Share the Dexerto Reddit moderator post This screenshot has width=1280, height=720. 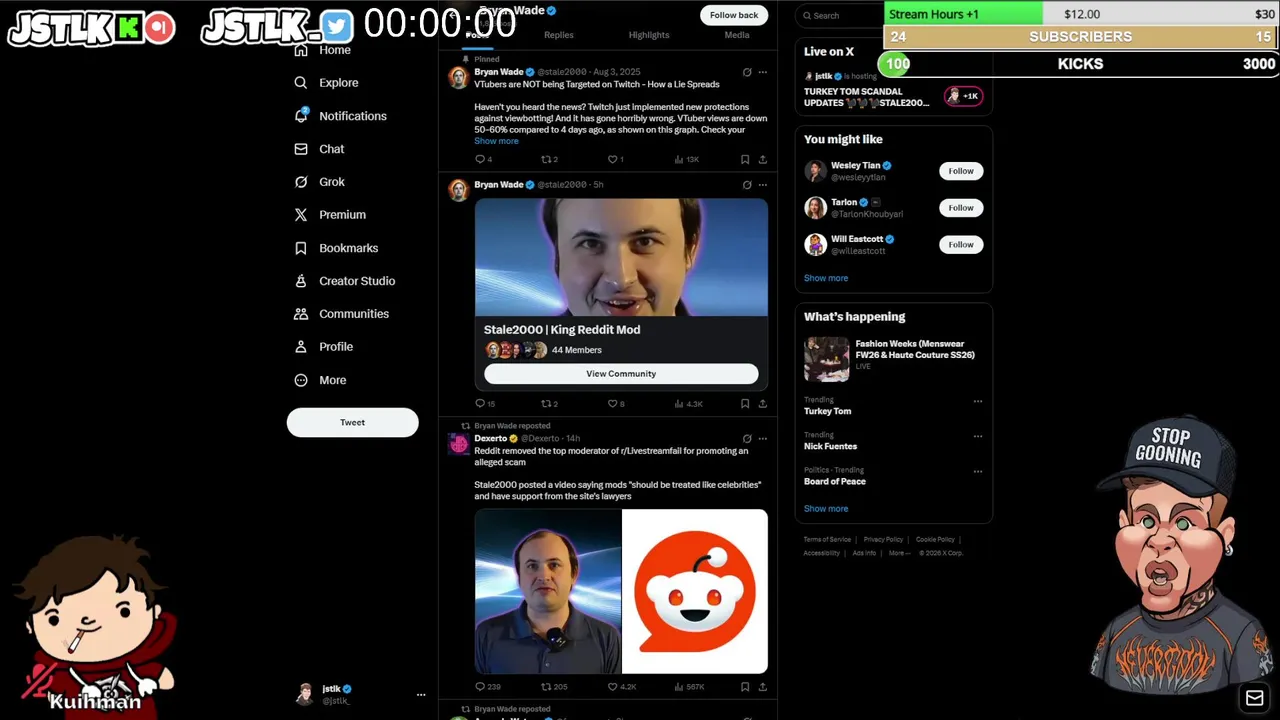coord(762,687)
